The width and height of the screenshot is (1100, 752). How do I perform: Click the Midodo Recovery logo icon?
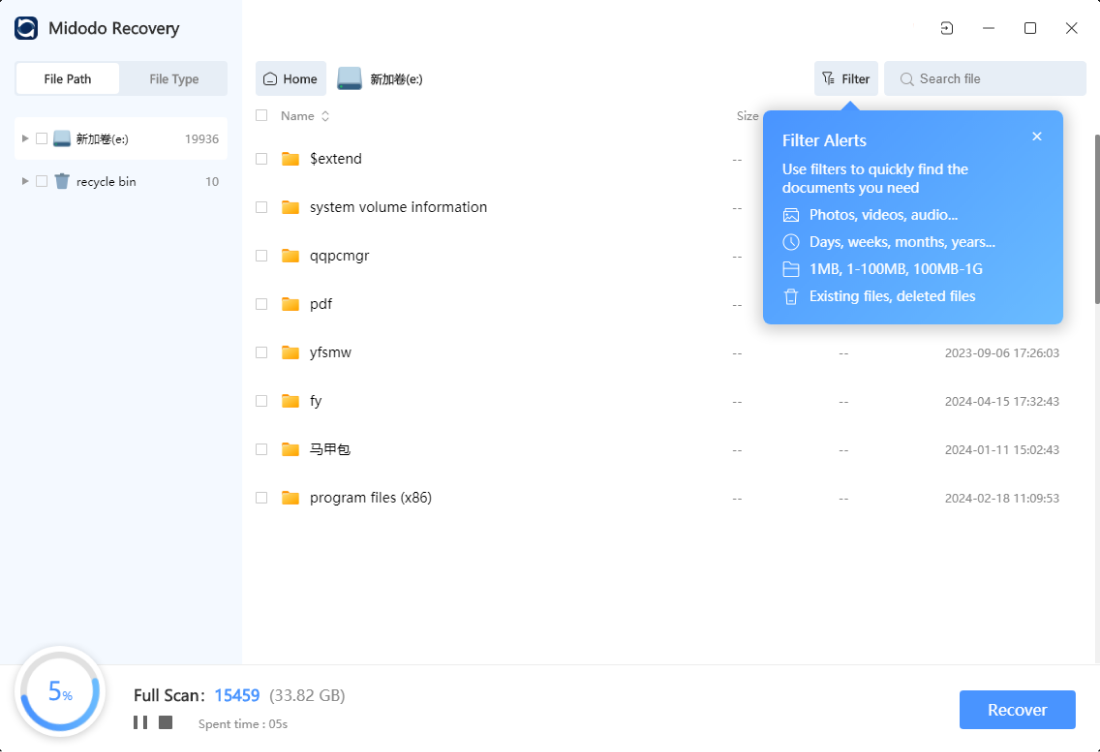pos(26,28)
